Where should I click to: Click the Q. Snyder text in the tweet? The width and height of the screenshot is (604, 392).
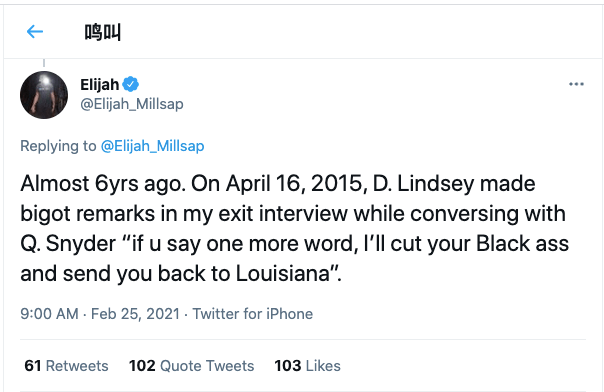[x=68, y=244]
